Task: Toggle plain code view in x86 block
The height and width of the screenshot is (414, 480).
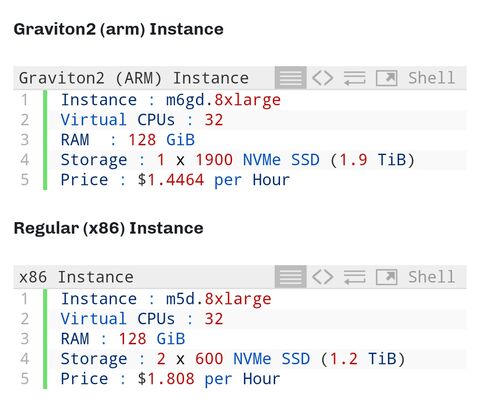Action: click(x=322, y=277)
